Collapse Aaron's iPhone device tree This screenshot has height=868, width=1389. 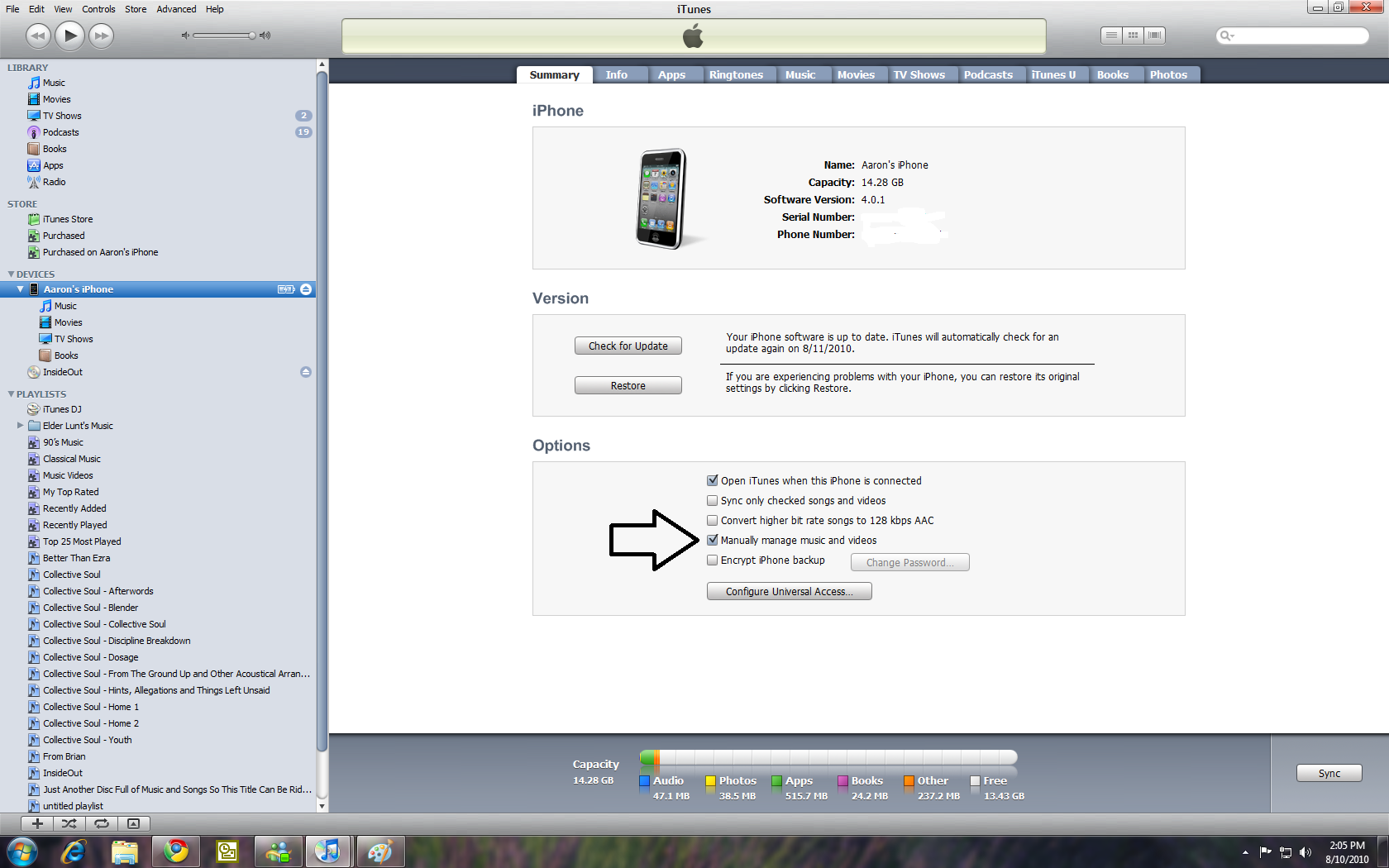pos(21,289)
